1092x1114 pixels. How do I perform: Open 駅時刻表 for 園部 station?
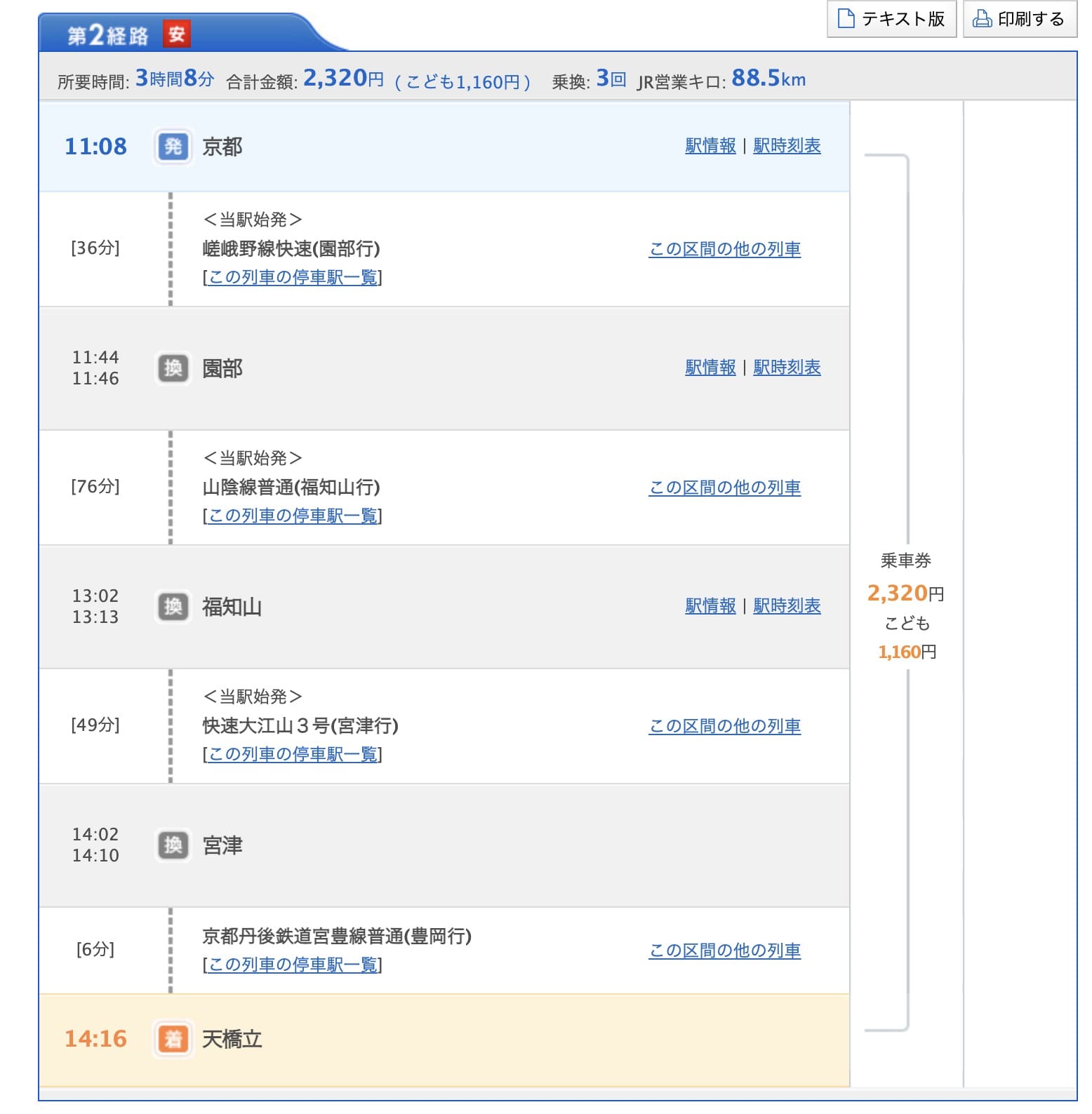pos(787,368)
